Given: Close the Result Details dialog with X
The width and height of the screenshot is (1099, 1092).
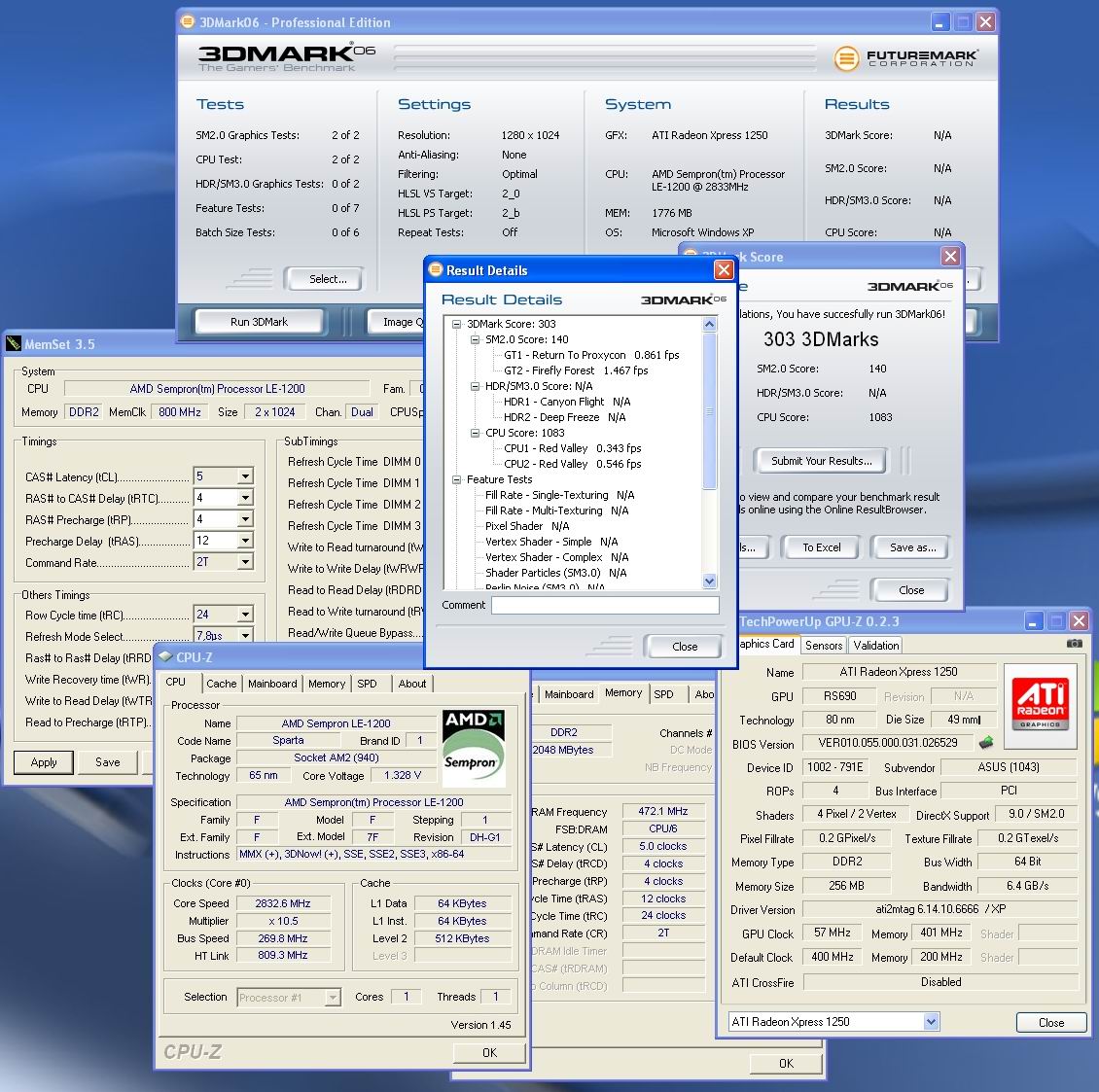Looking at the screenshot, I should [724, 270].
